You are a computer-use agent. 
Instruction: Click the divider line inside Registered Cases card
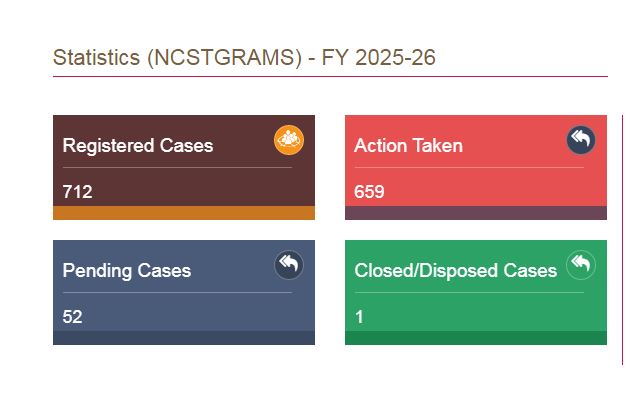[177, 167]
